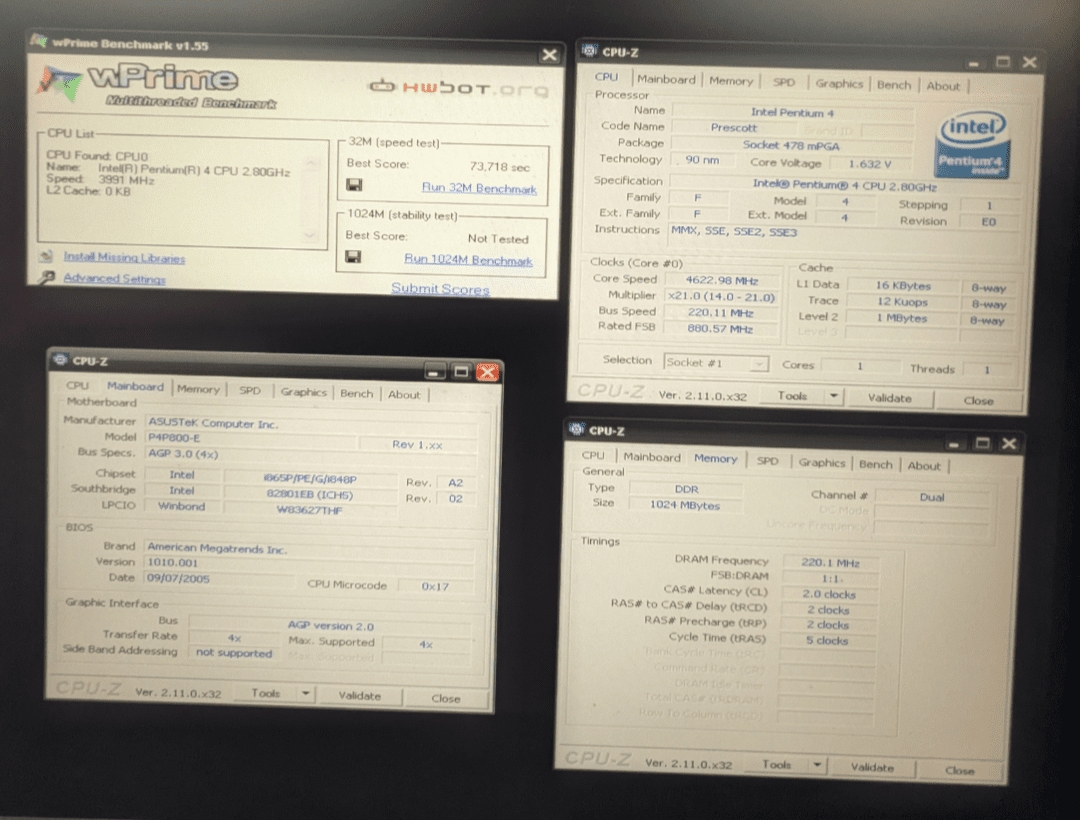Click the Run 32M Benchmark link

(x=479, y=188)
